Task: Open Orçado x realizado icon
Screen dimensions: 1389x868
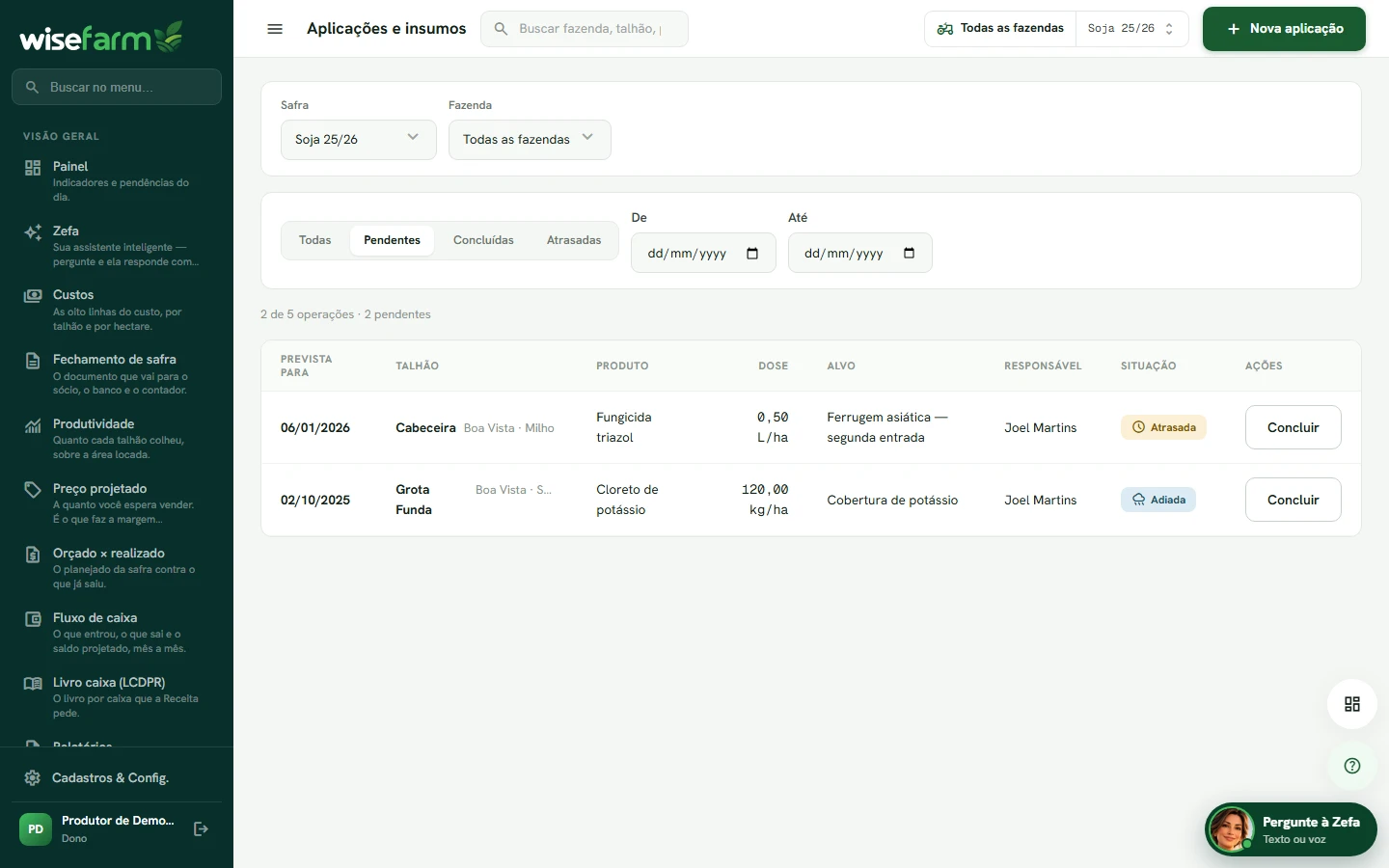Action: (x=33, y=555)
